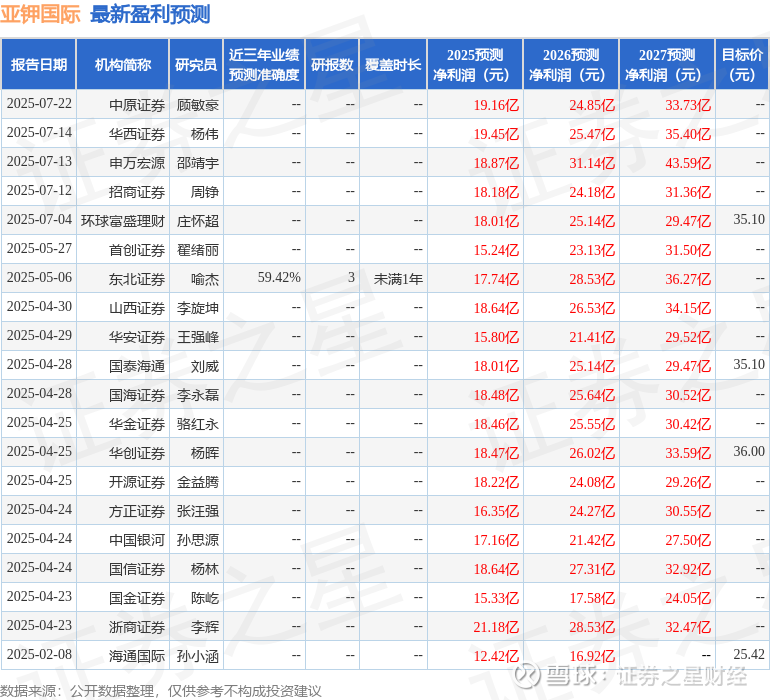This screenshot has height=700, width=770.
Task: Click the date 2025-02-08
Action: 39,654
